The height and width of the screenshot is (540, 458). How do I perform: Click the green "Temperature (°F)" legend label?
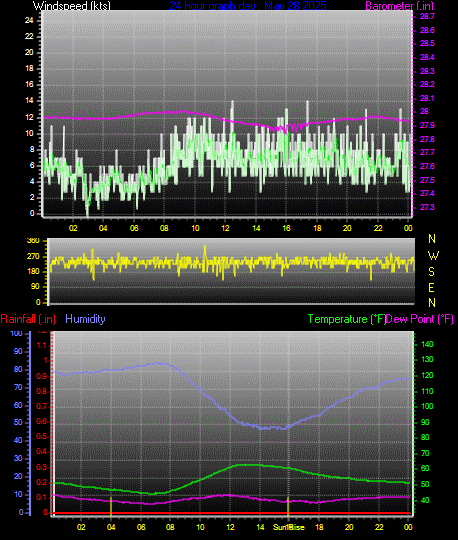click(x=347, y=319)
